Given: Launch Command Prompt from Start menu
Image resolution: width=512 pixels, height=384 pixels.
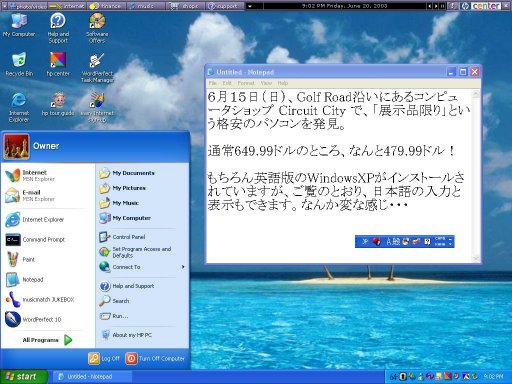Looking at the screenshot, I should tap(47, 240).
